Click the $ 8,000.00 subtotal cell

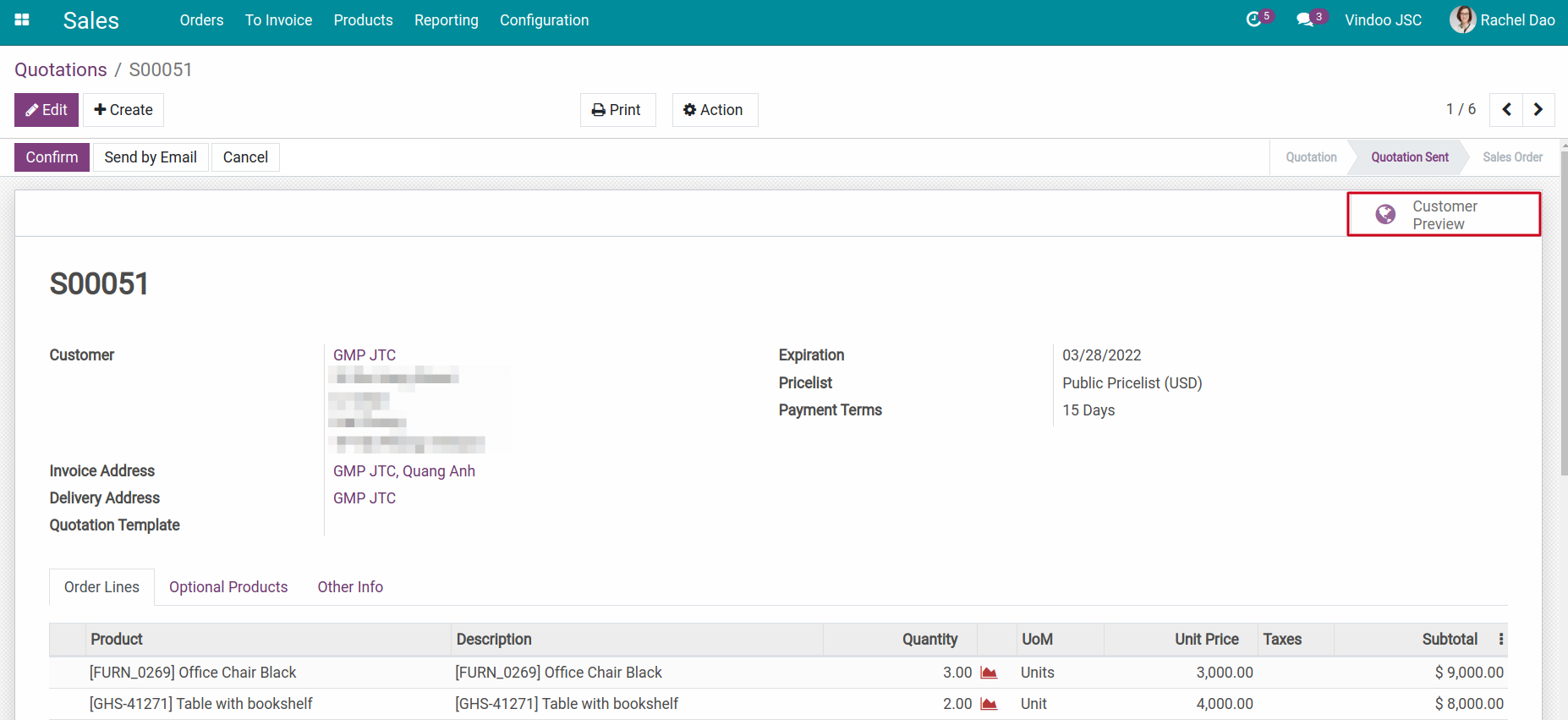pos(1421,704)
